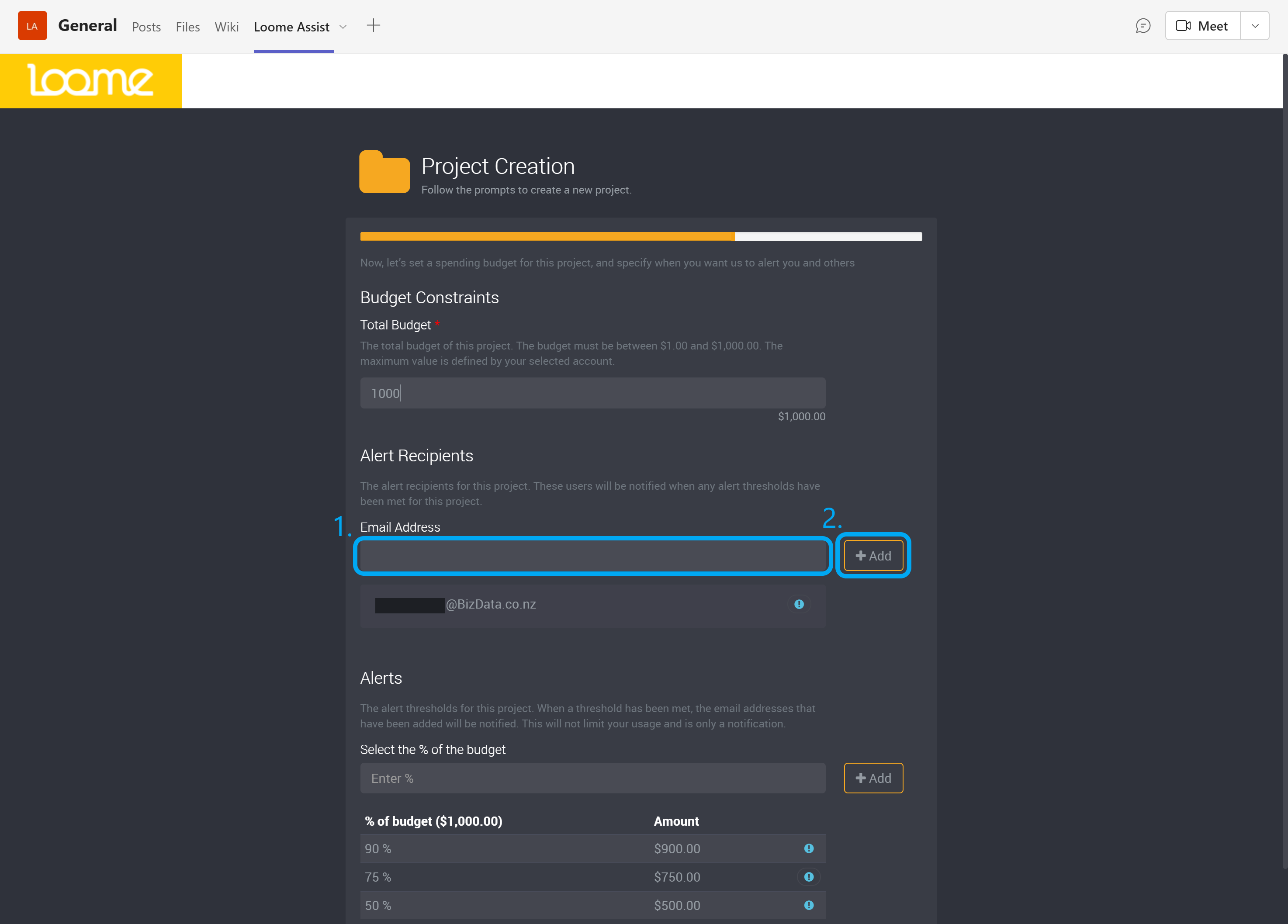Switch to the Wiki tab
Screen dimensions: 1288x924
tap(227, 27)
